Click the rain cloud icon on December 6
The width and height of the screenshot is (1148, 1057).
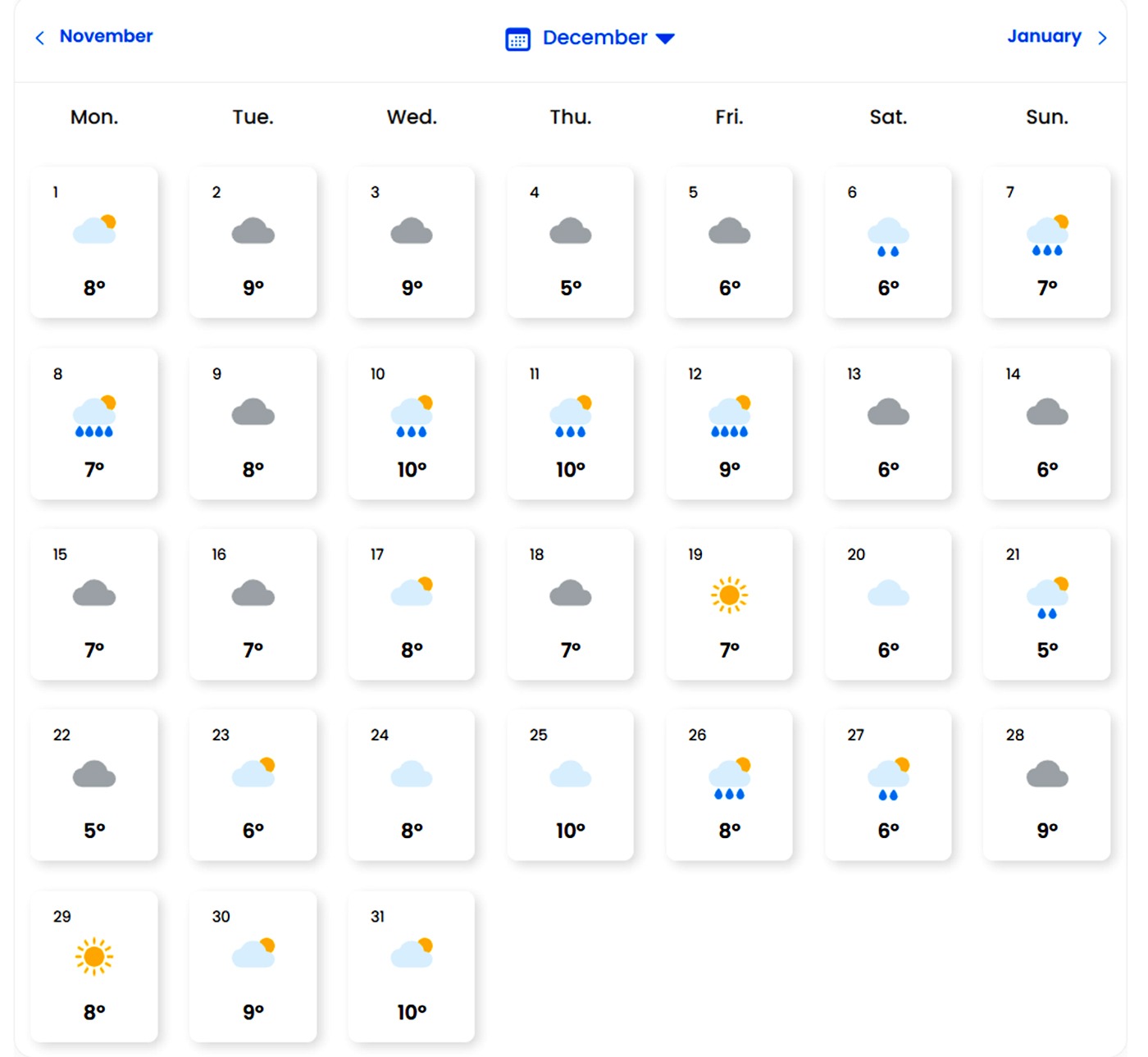[x=888, y=236]
